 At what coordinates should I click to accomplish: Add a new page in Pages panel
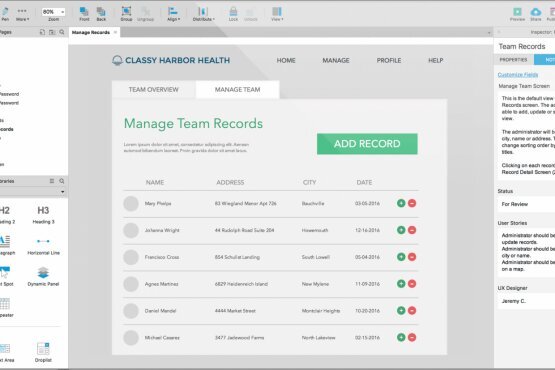click(42, 32)
